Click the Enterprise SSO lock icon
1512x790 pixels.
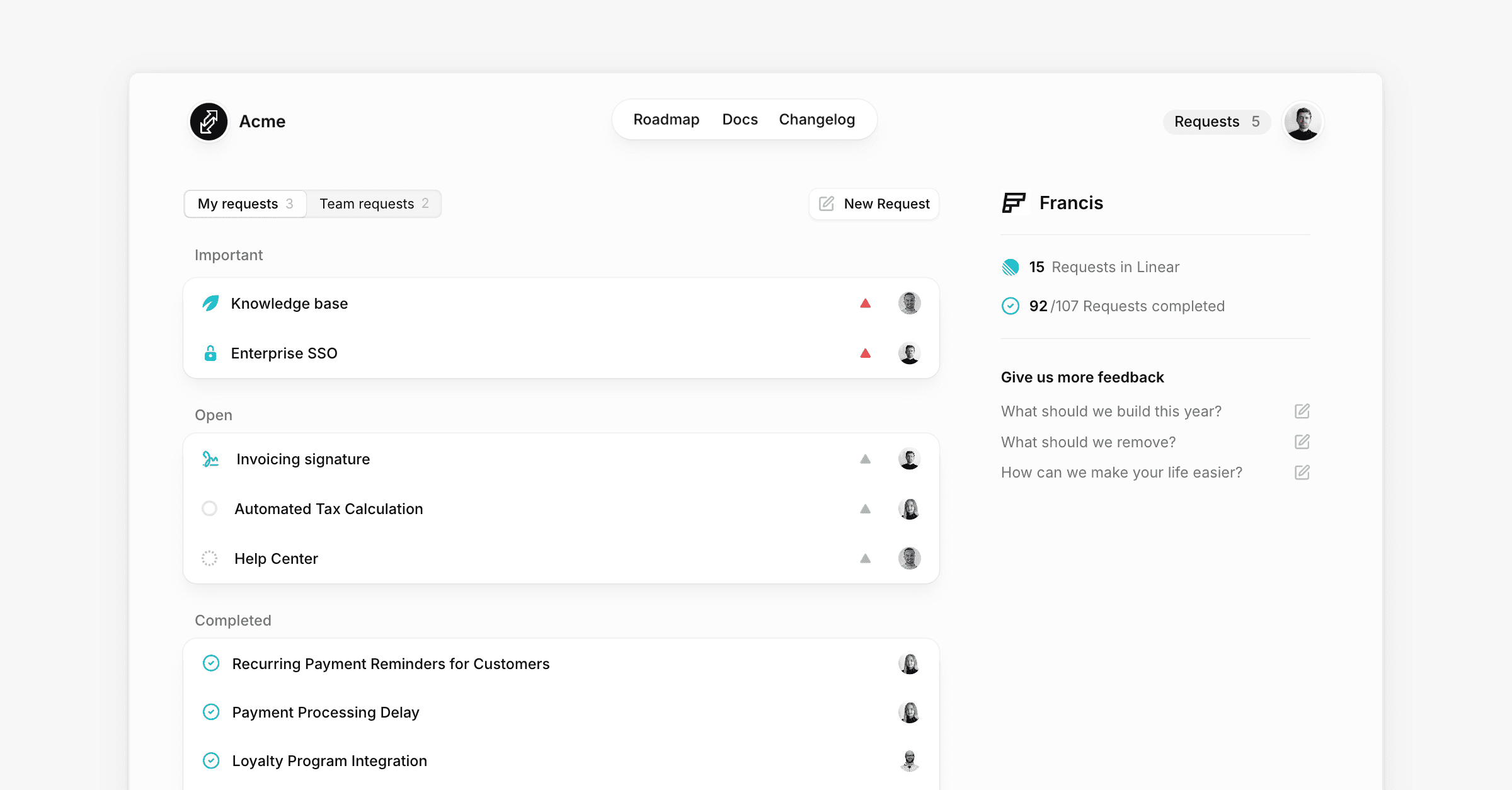(x=210, y=353)
